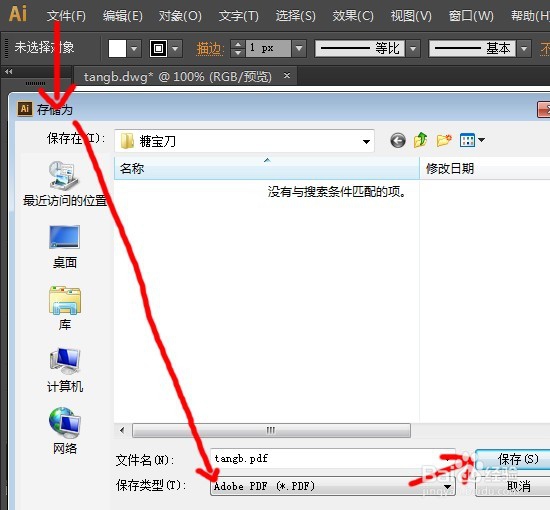550x510 pixels.
Task: Go to 桌面 desktop location
Action: [x=65, y=247]
